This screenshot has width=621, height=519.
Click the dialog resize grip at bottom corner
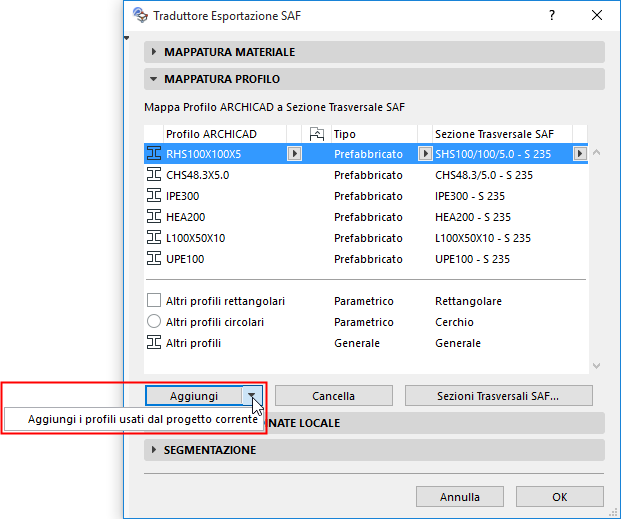pyautogui.click(x=611, y=510)
